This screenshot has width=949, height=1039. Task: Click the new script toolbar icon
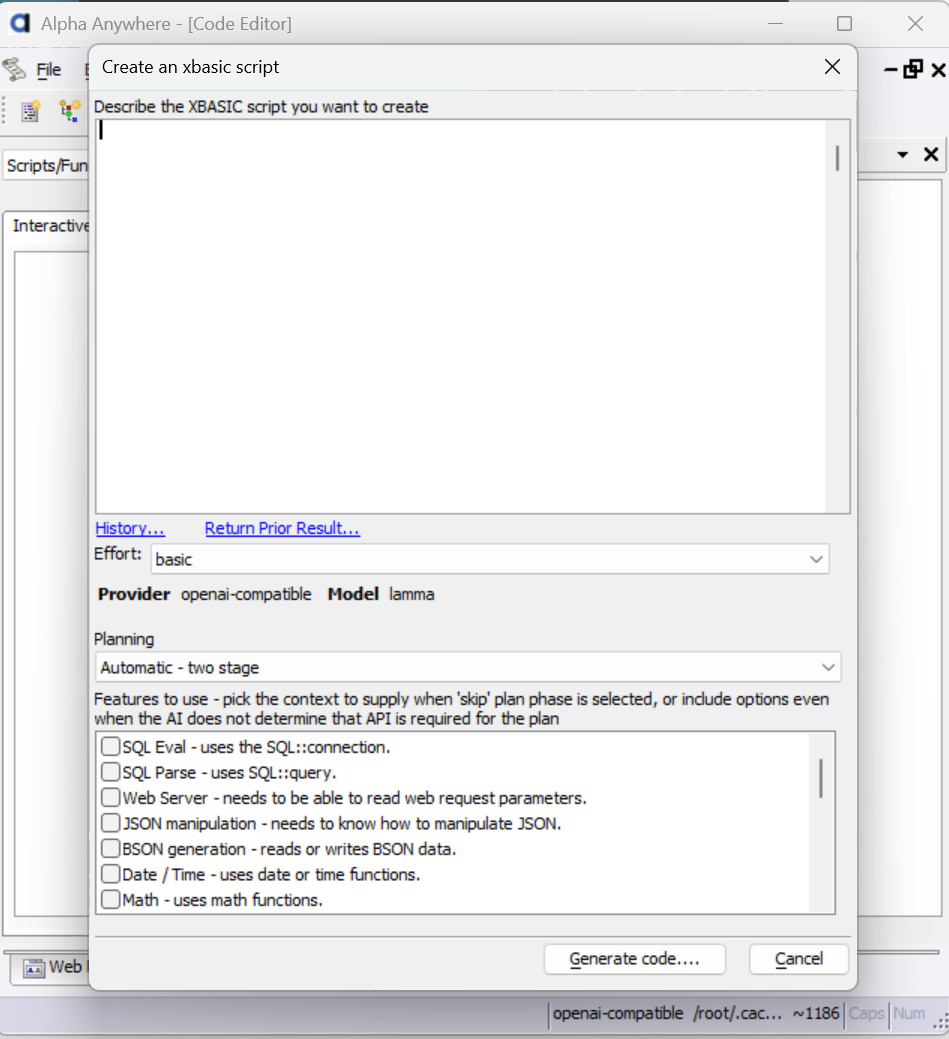(x=30, y=111)
